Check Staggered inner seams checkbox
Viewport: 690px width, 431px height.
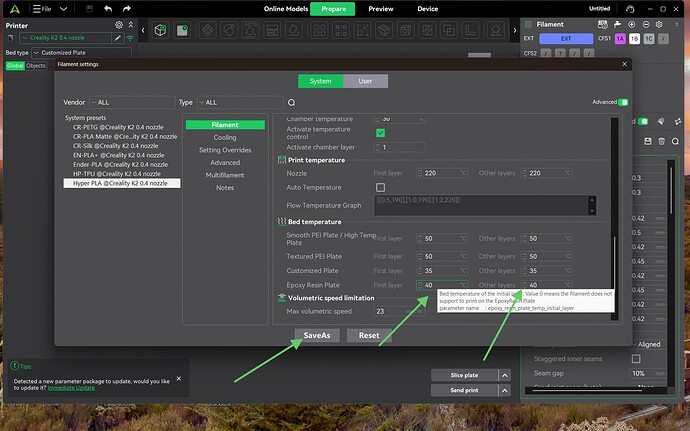[x=636, y=359]
